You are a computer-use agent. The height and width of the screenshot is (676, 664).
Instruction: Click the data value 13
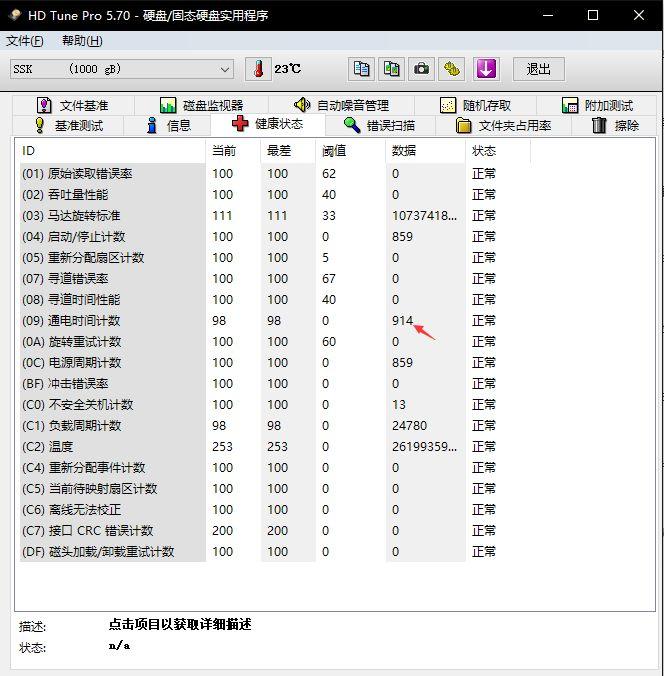coord(399,405)
